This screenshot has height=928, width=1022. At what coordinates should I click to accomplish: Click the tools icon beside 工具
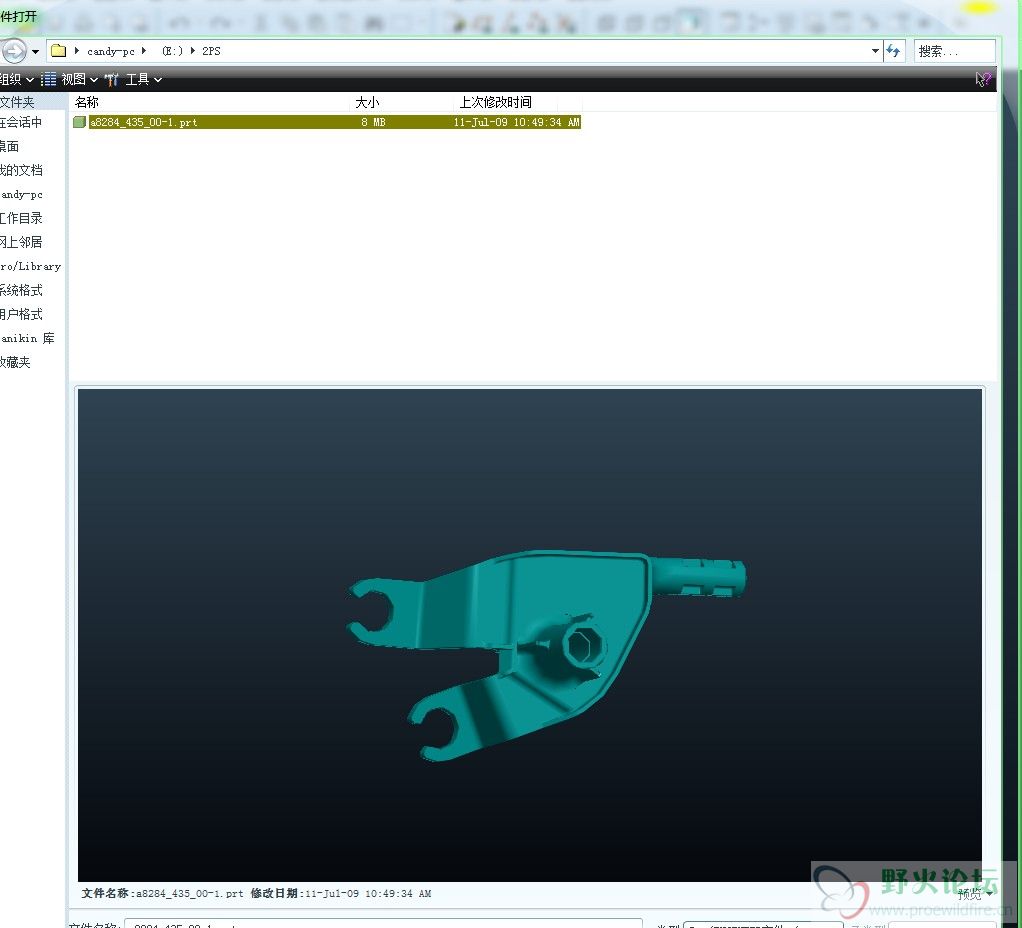111,80
